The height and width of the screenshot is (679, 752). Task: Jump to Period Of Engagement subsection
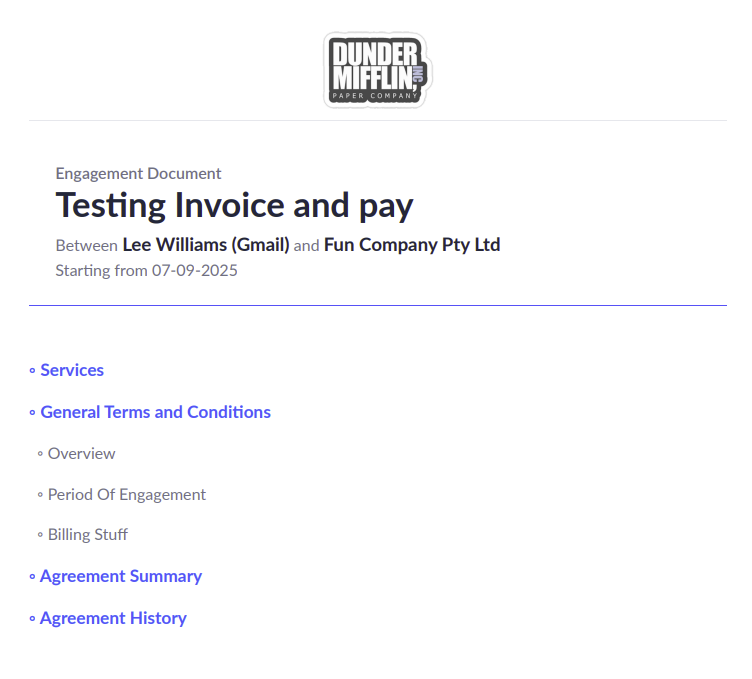[x=127, y=494]
